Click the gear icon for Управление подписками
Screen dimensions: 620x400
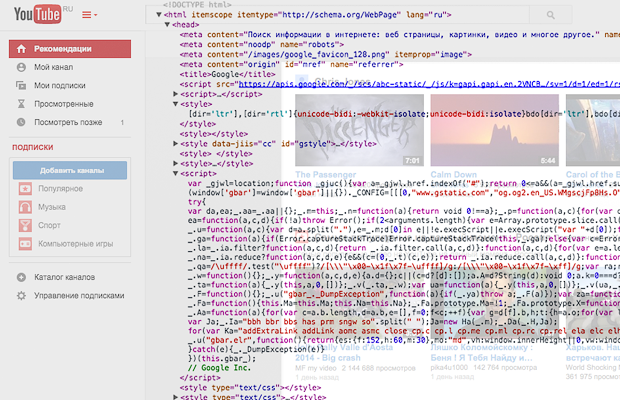23,297
